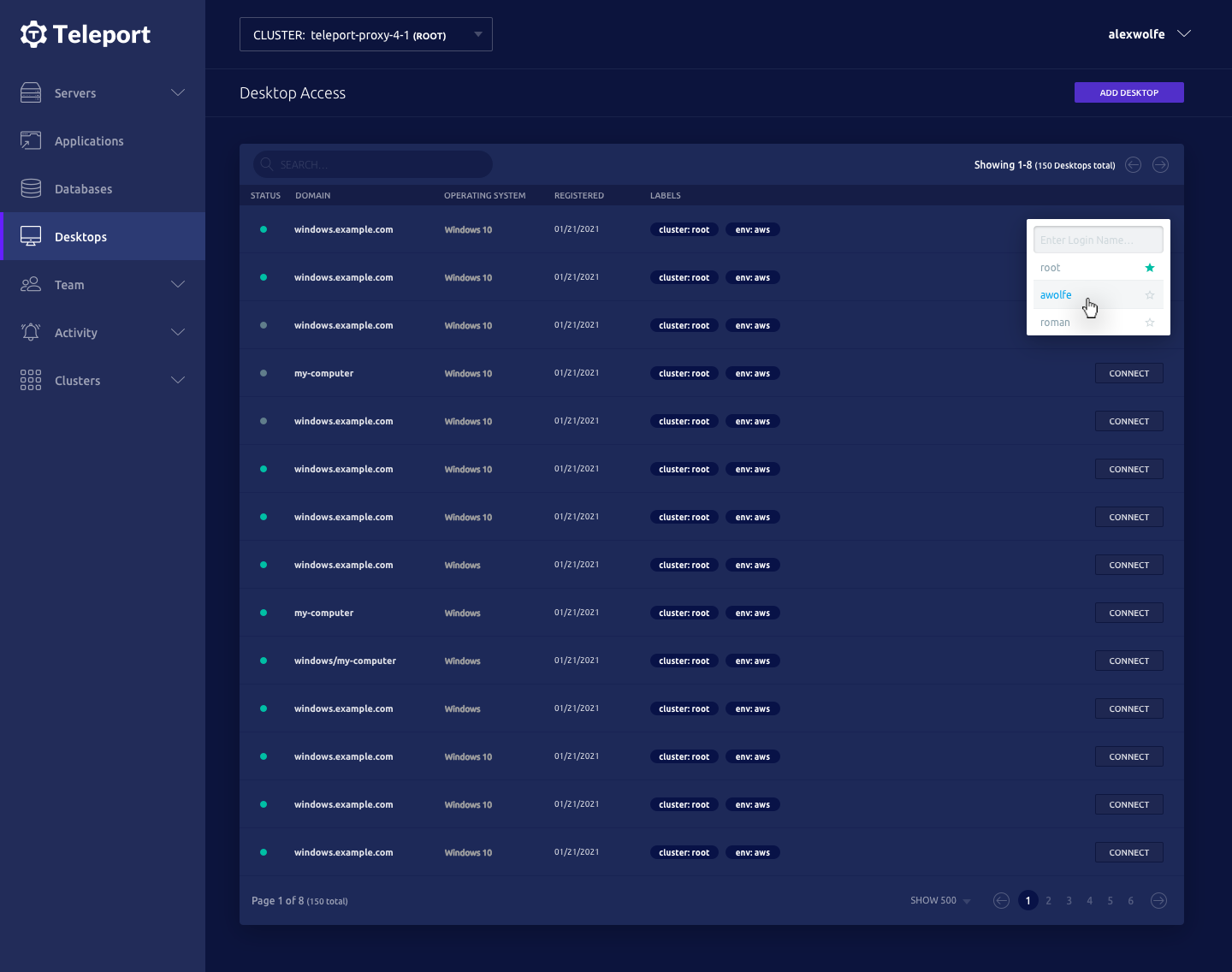Choose awolfe from the login list
Image resolution: width=1232 pixels, height=972 pixels.
(1056, 295)
